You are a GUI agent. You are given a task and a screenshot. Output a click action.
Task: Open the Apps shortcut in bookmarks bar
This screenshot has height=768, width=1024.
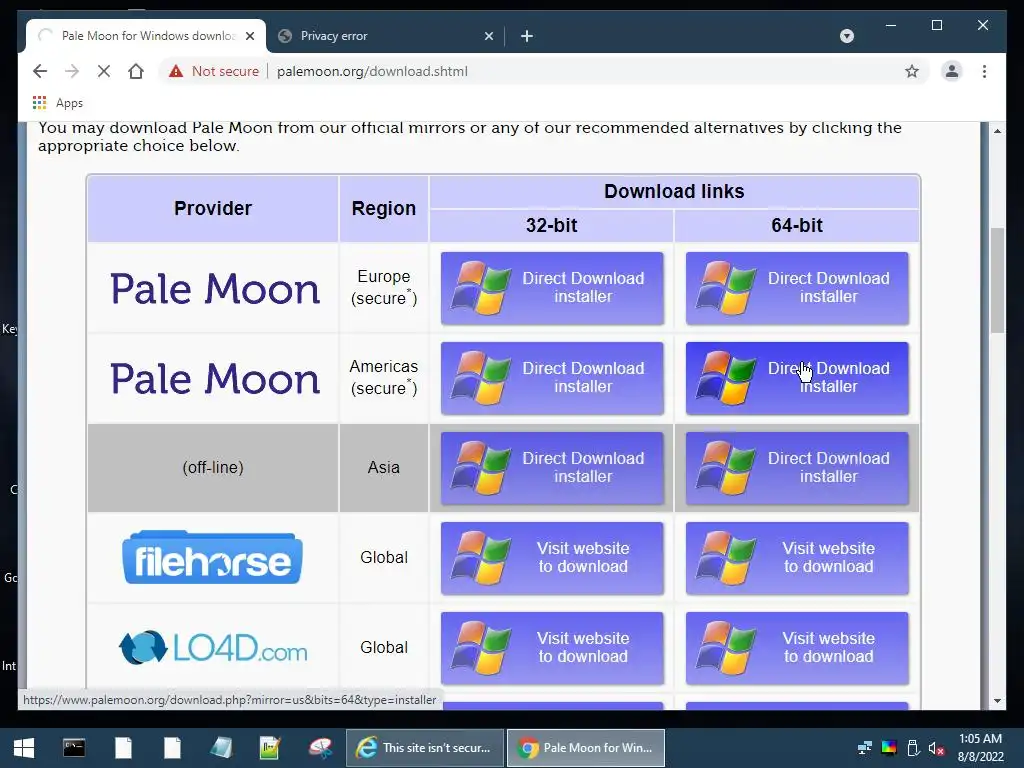58,103
